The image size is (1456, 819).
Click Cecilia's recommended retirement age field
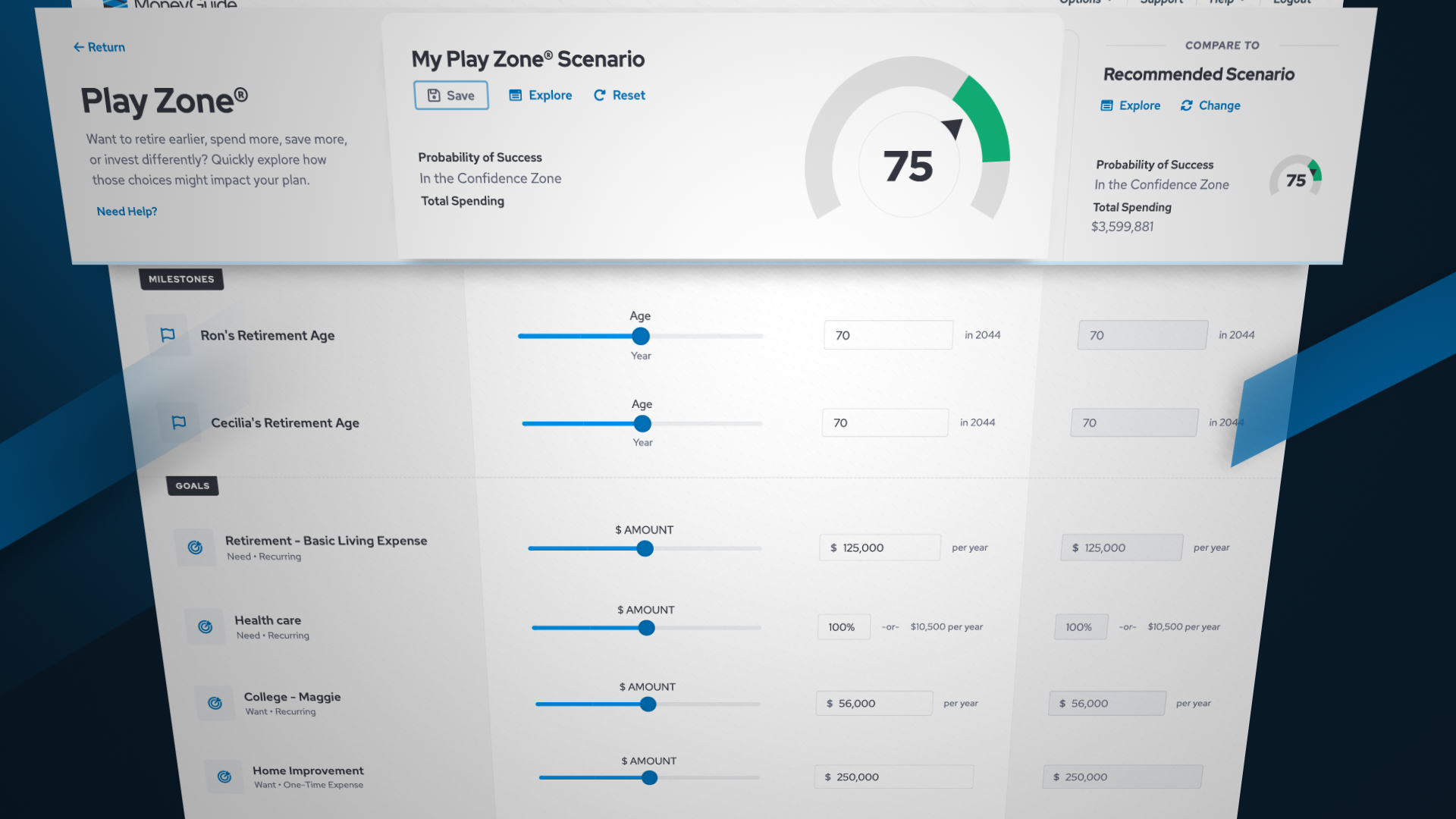pos(1134,422)
